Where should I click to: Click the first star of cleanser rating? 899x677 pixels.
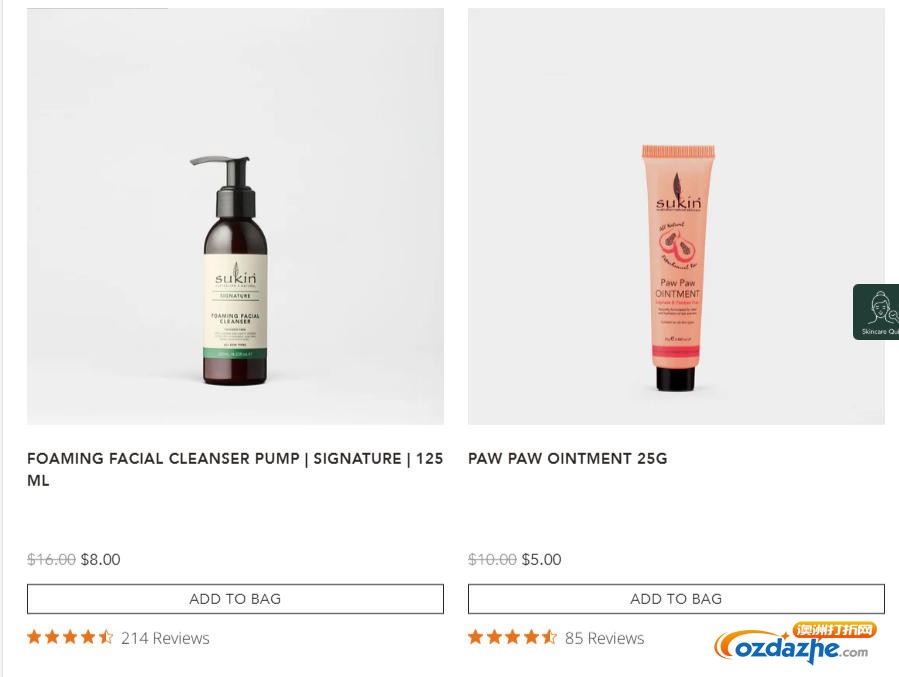coord(34,637)
